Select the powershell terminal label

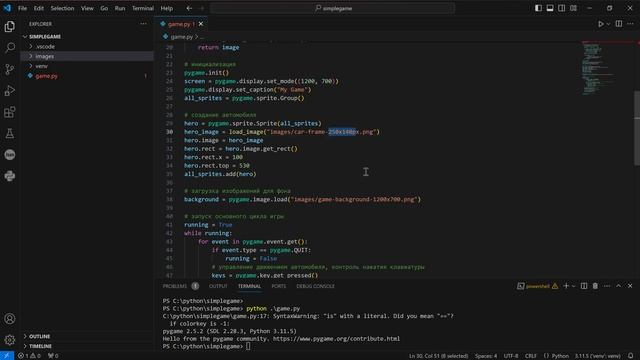[x=538, y=286]
